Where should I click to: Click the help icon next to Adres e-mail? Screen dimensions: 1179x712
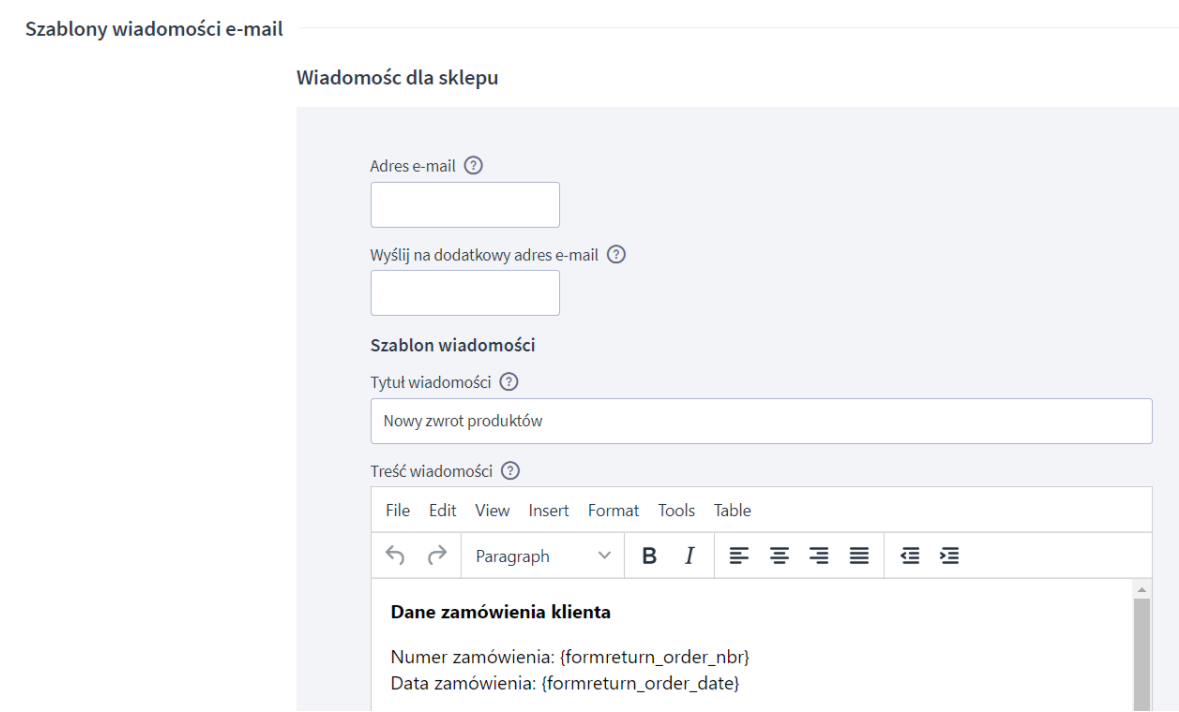tap(475, 167)
